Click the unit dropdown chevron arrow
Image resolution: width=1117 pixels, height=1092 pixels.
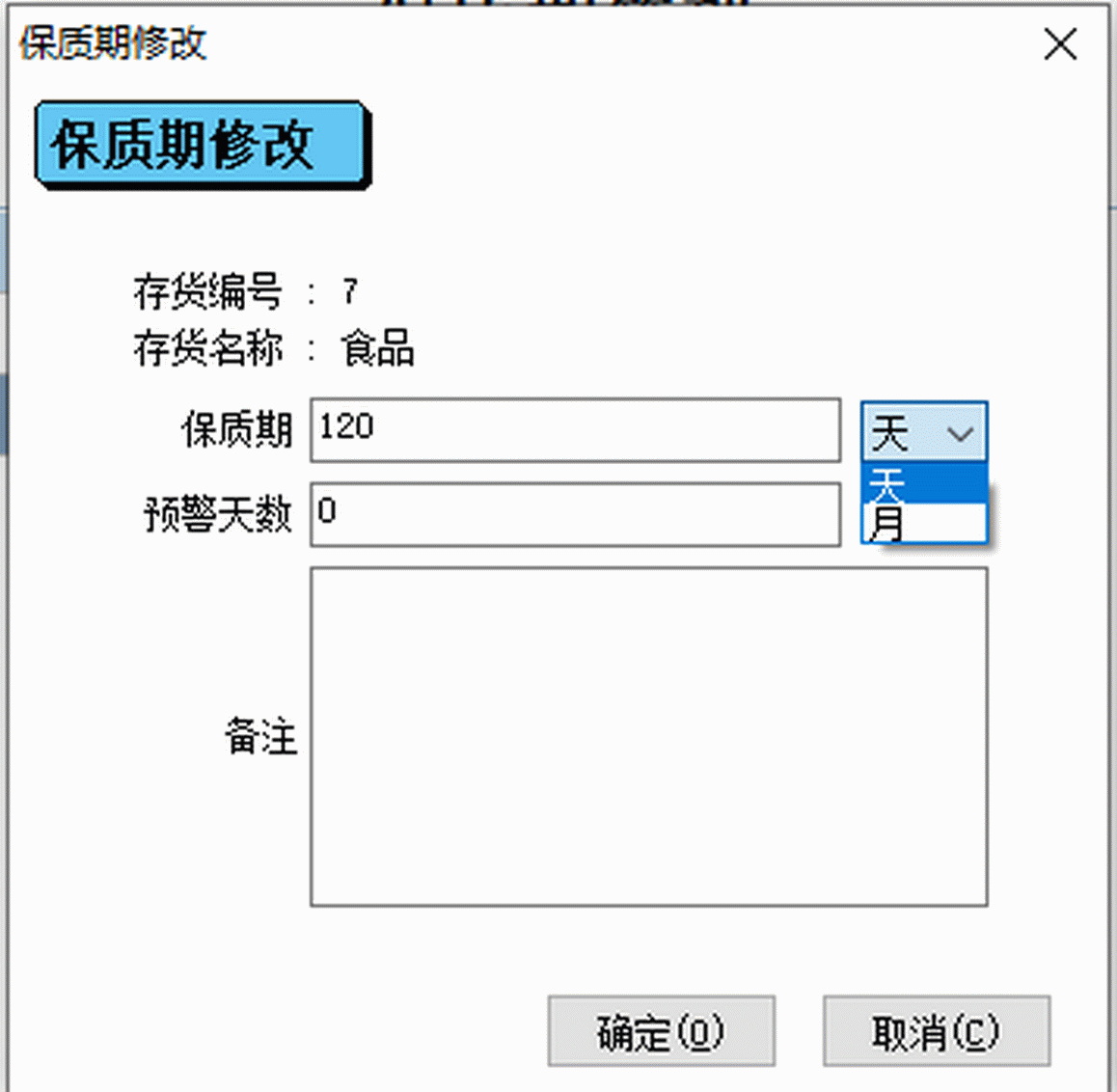960,433
